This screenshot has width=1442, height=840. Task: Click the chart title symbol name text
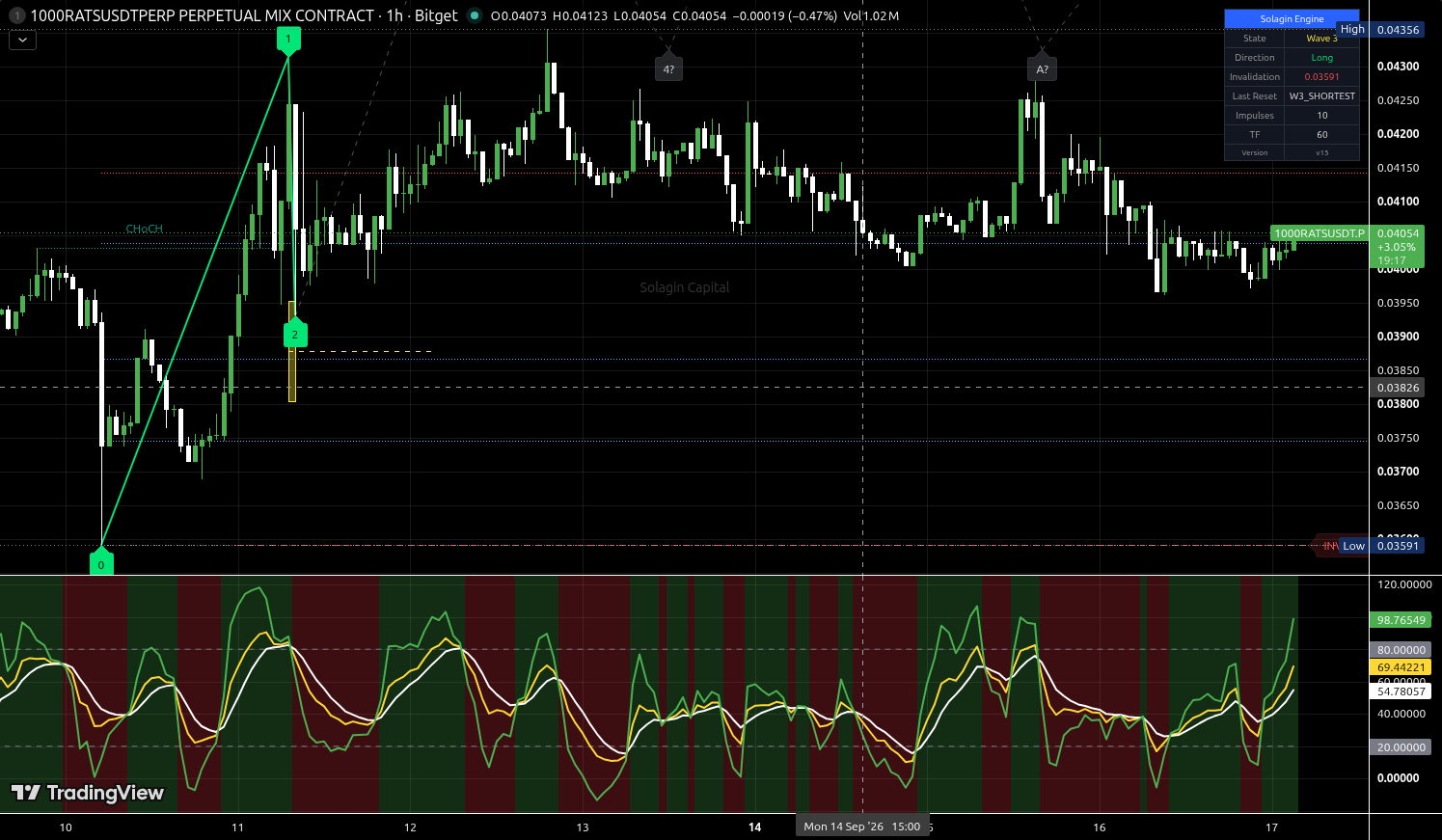tap(202, 15)
